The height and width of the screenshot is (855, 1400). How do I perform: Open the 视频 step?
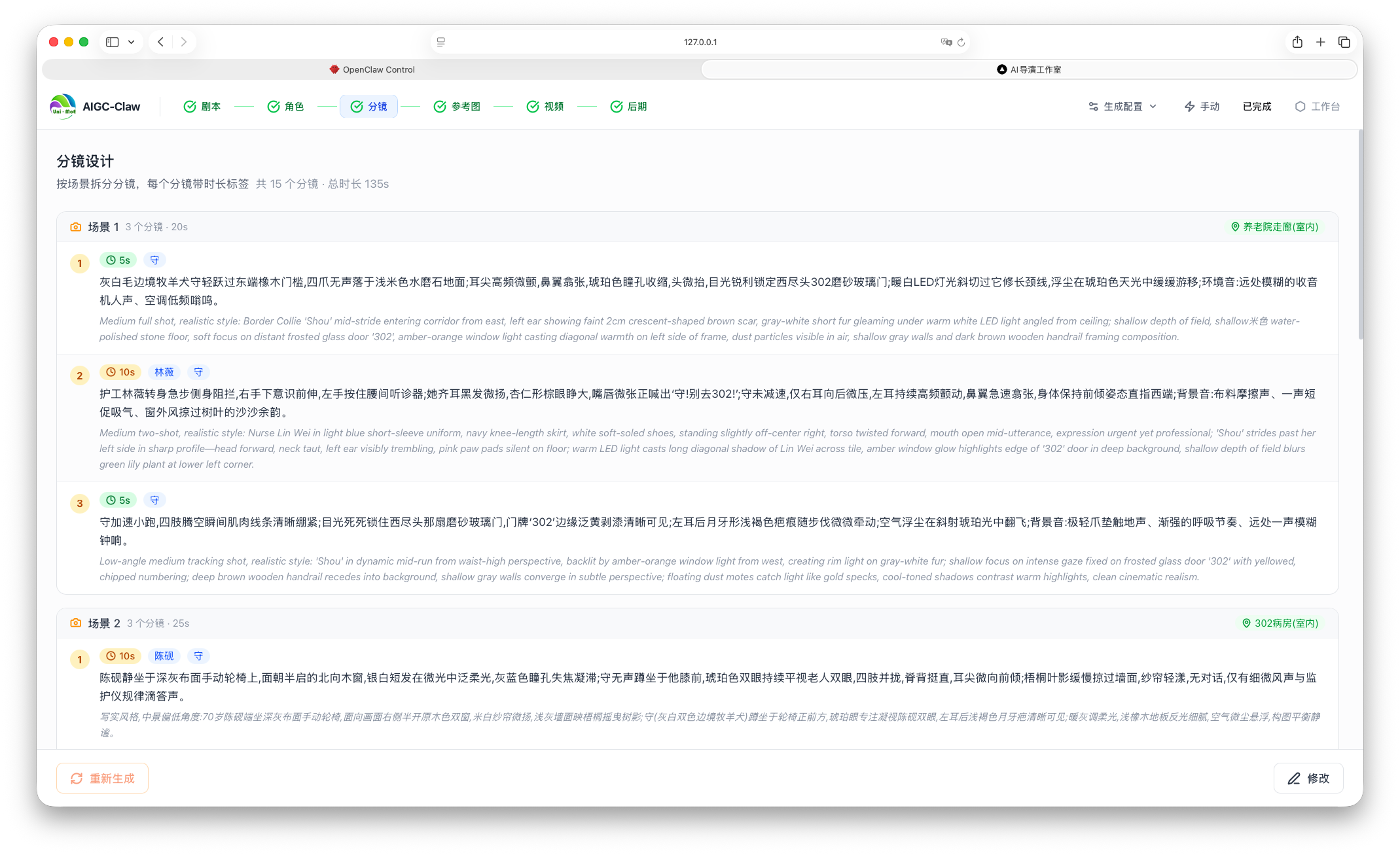(x=545, y=107)
